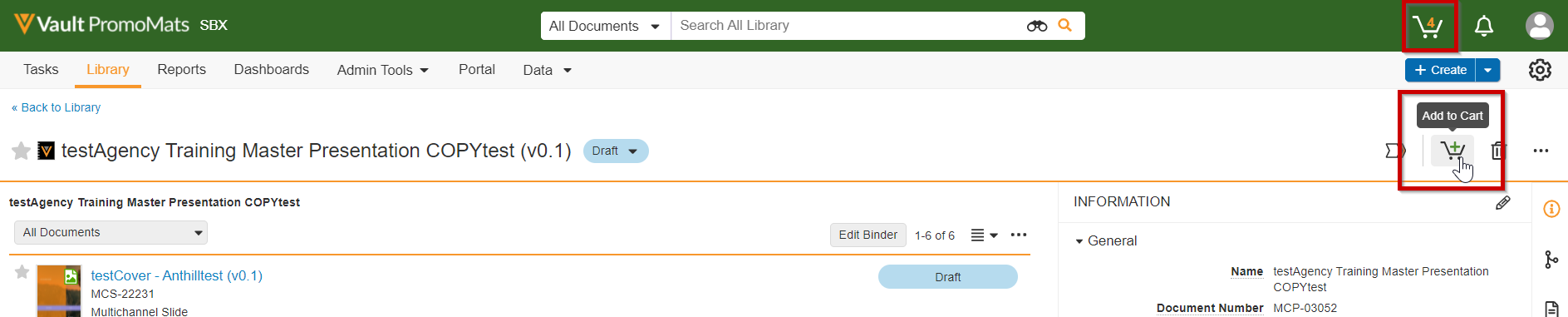Switch to the Reports tab
This screenshot has width=1568, height=317.
tap(181, 70)
